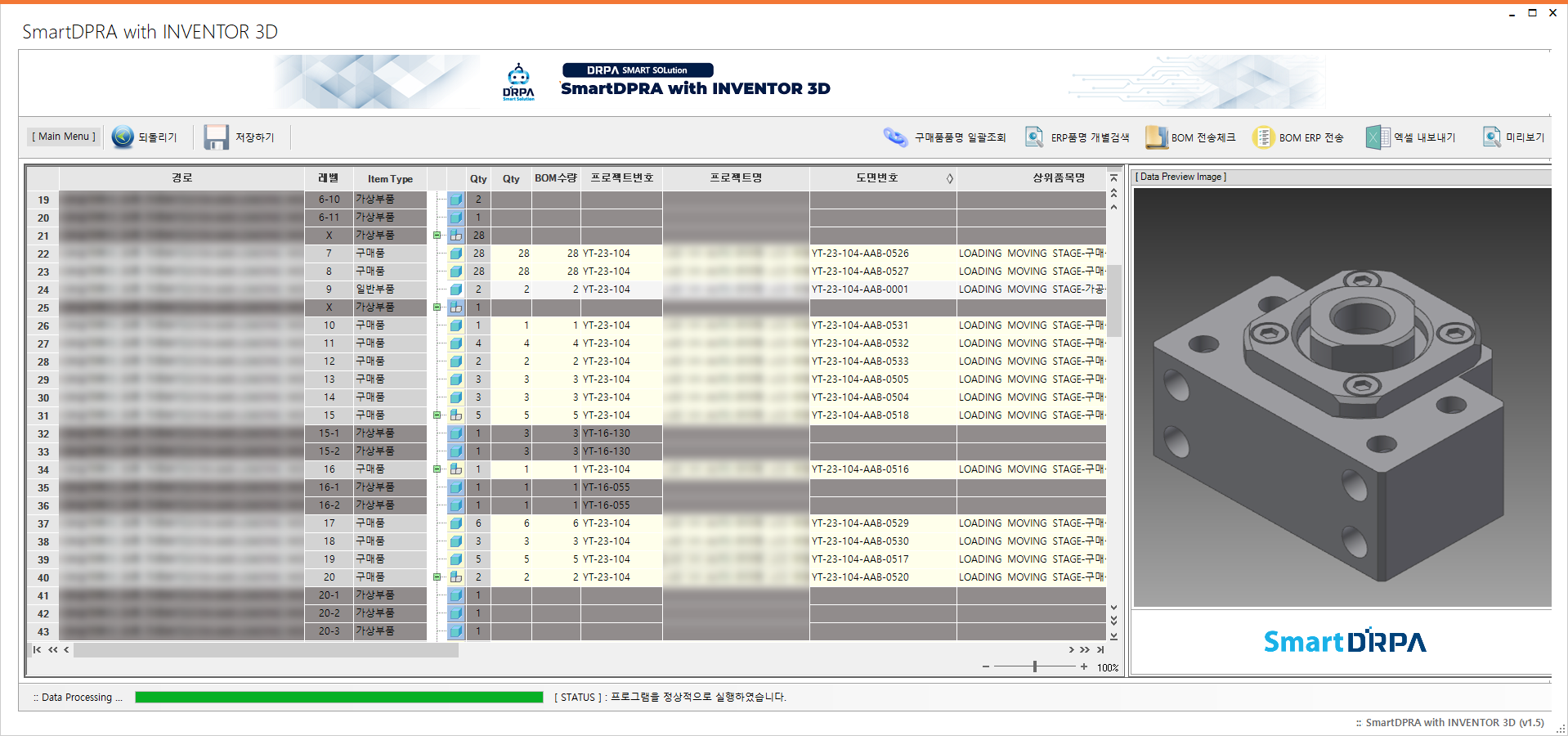Click the vertical scrollbar thumb of the grid
Image resolution: width=1568 pixels, height=736 pixels.
coord(1113,300)
